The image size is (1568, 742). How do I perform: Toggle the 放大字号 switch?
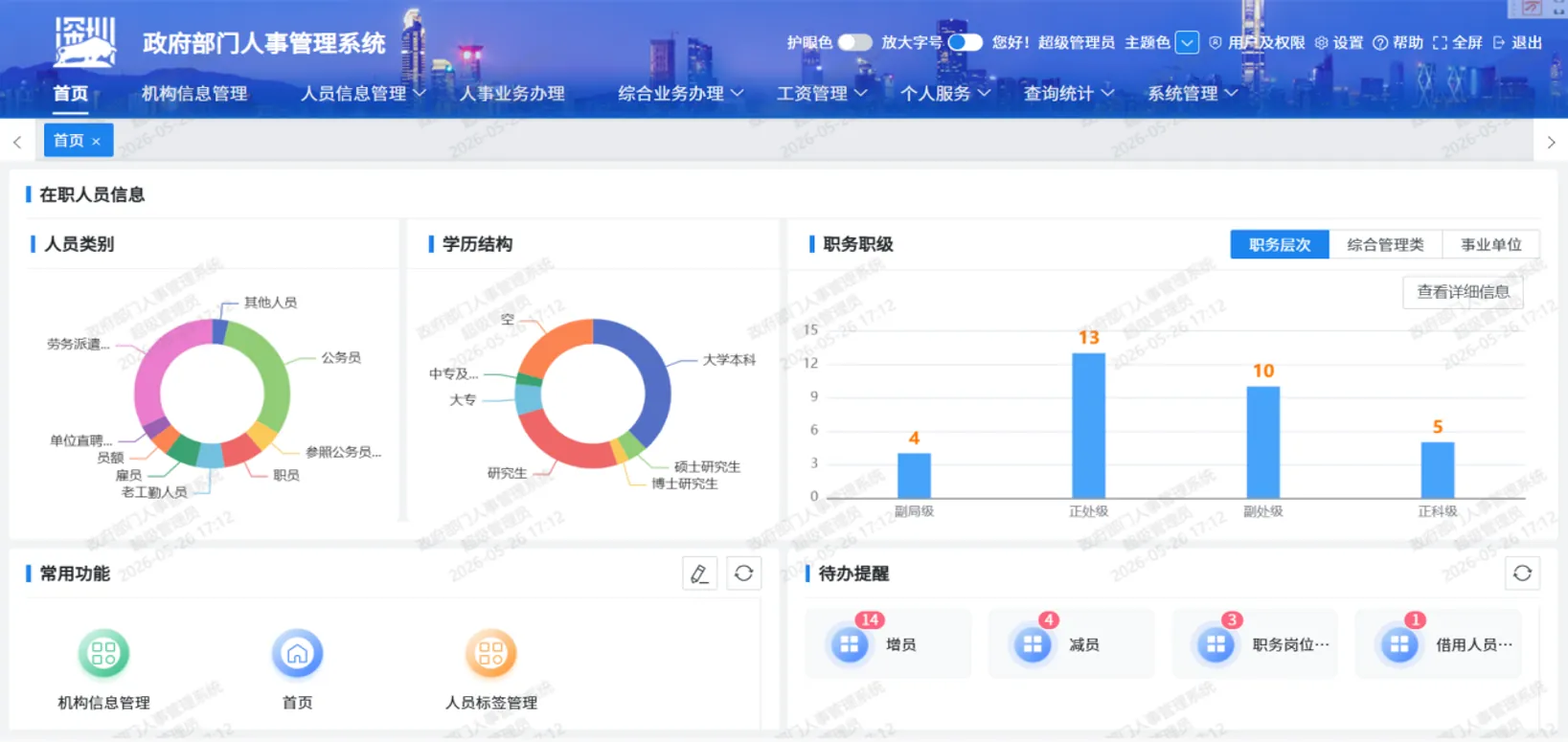tap(965, 42)
